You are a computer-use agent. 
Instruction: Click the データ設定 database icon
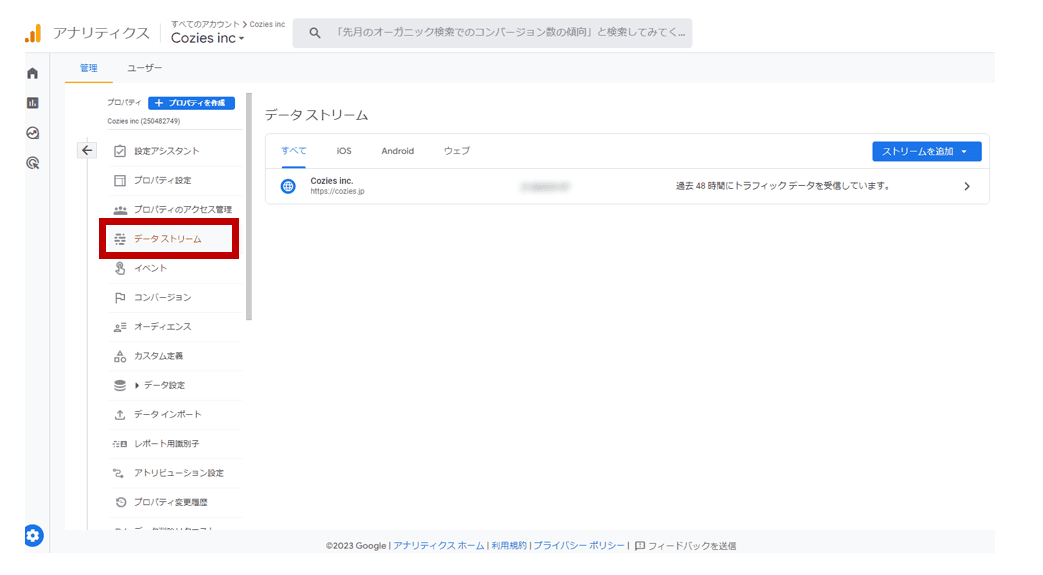point(120,385)
